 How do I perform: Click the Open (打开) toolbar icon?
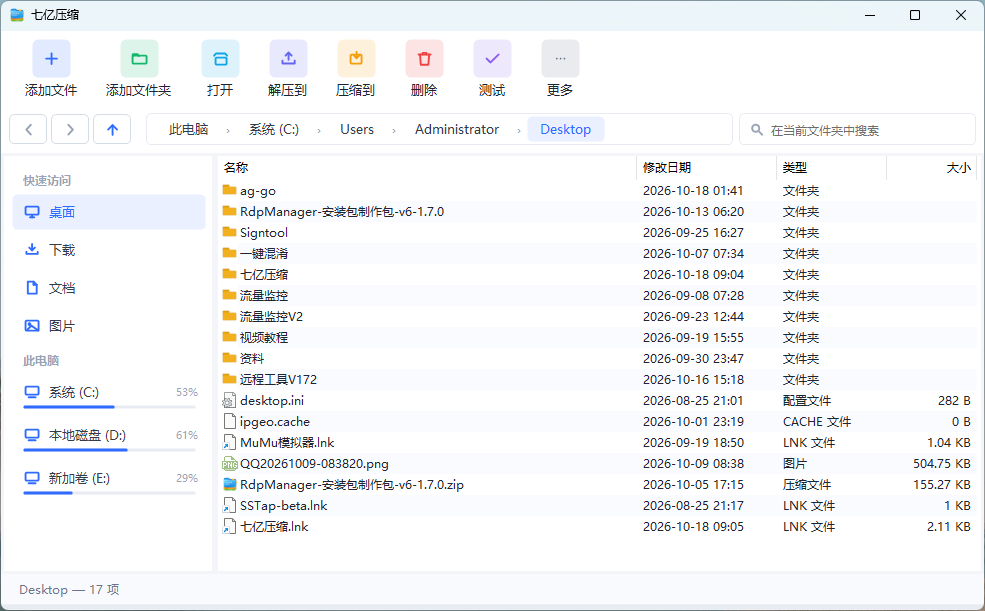point(220,59)
